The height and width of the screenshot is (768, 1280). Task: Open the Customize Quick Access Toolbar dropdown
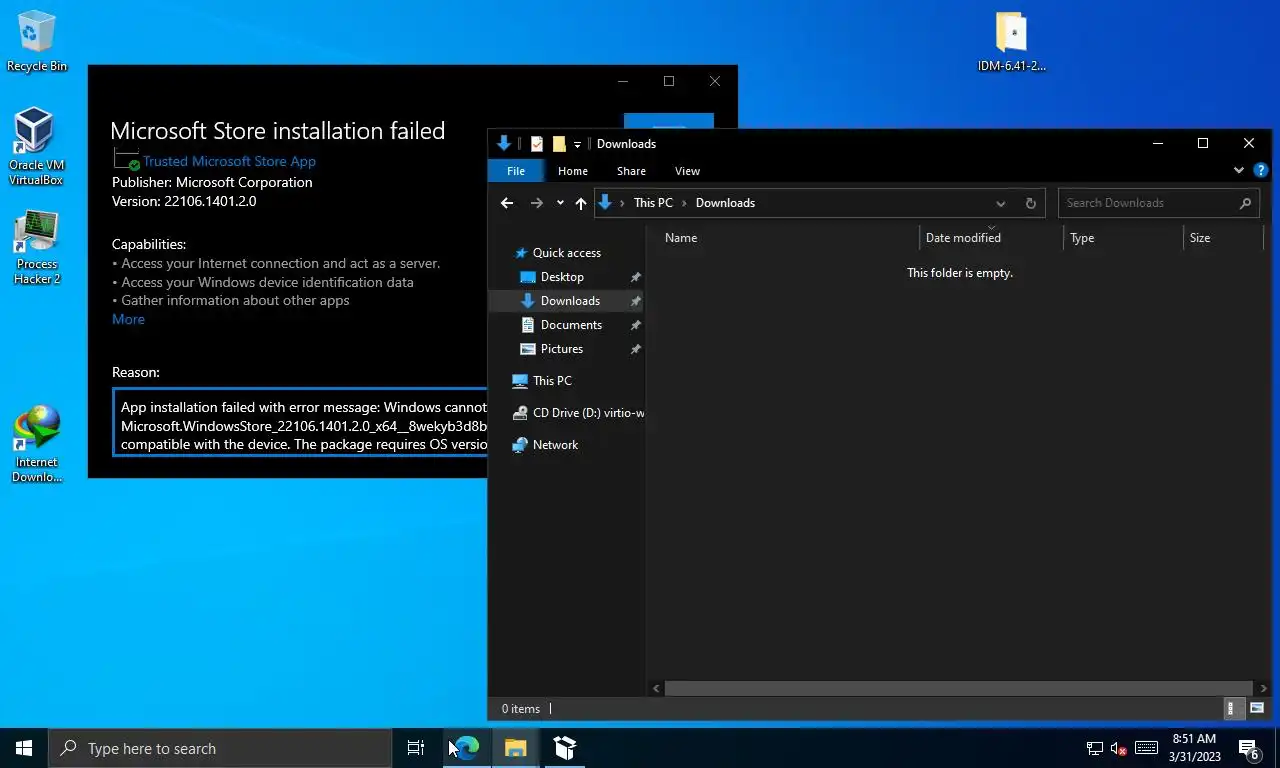click(577, 144)
